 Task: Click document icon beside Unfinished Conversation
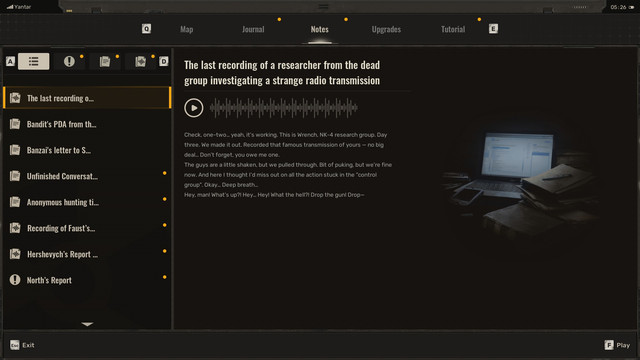pos(15,176)
